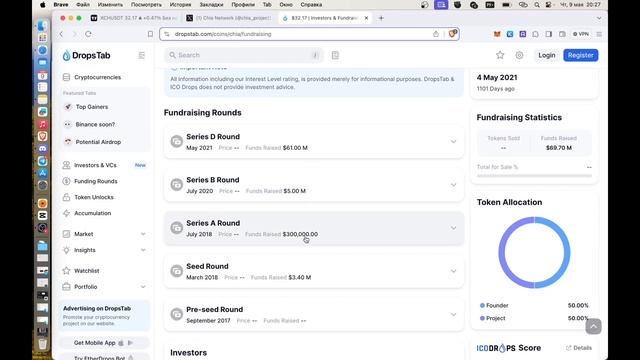This screenshot has width=640, height=360.
Task: Toggle Brave sidebar panel icon
Action: 549,34
